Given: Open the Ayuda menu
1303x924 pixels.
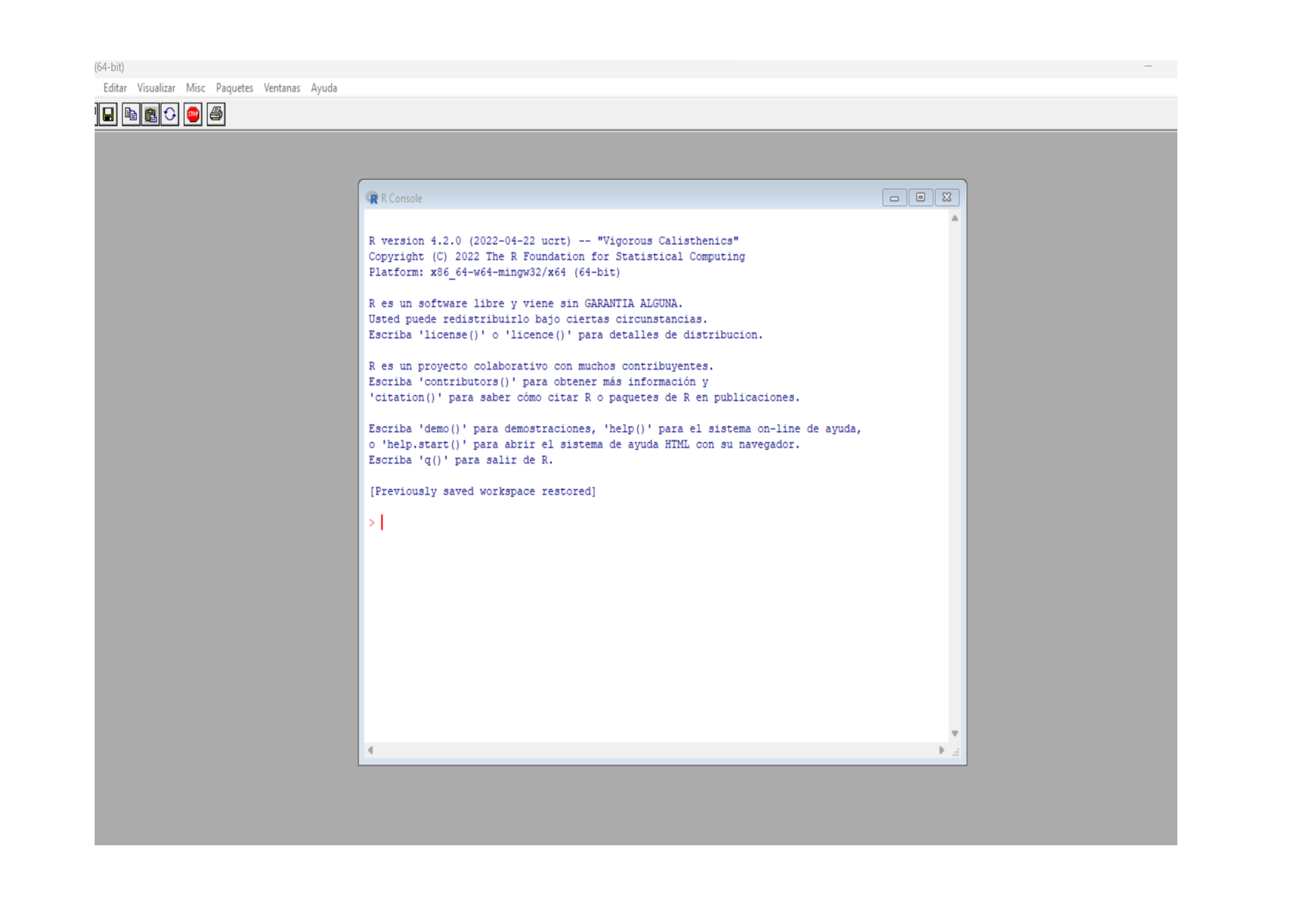Looking at the screenshot, I should 324,88.
